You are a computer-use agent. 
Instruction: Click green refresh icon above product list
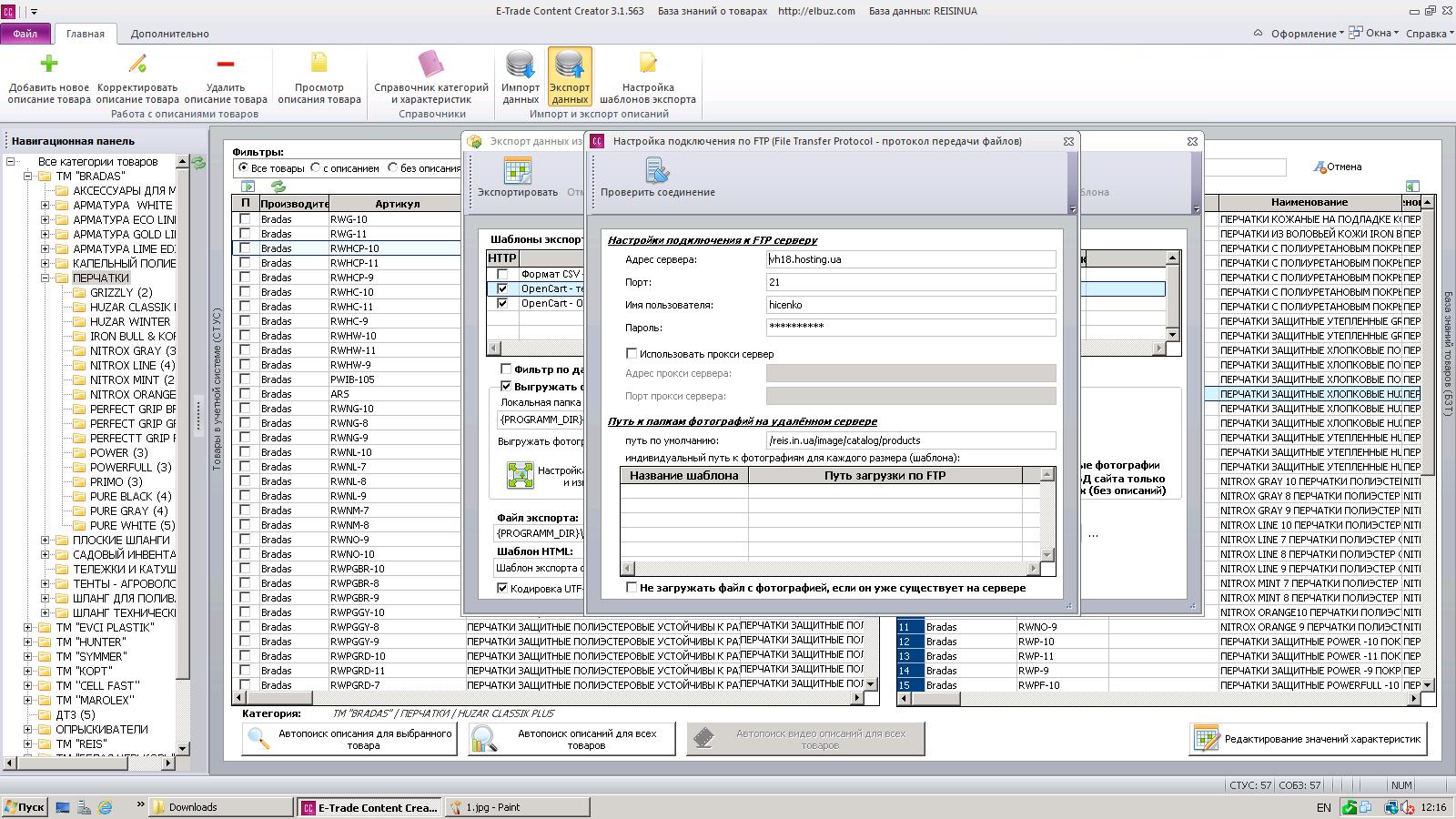coord(278,187)
